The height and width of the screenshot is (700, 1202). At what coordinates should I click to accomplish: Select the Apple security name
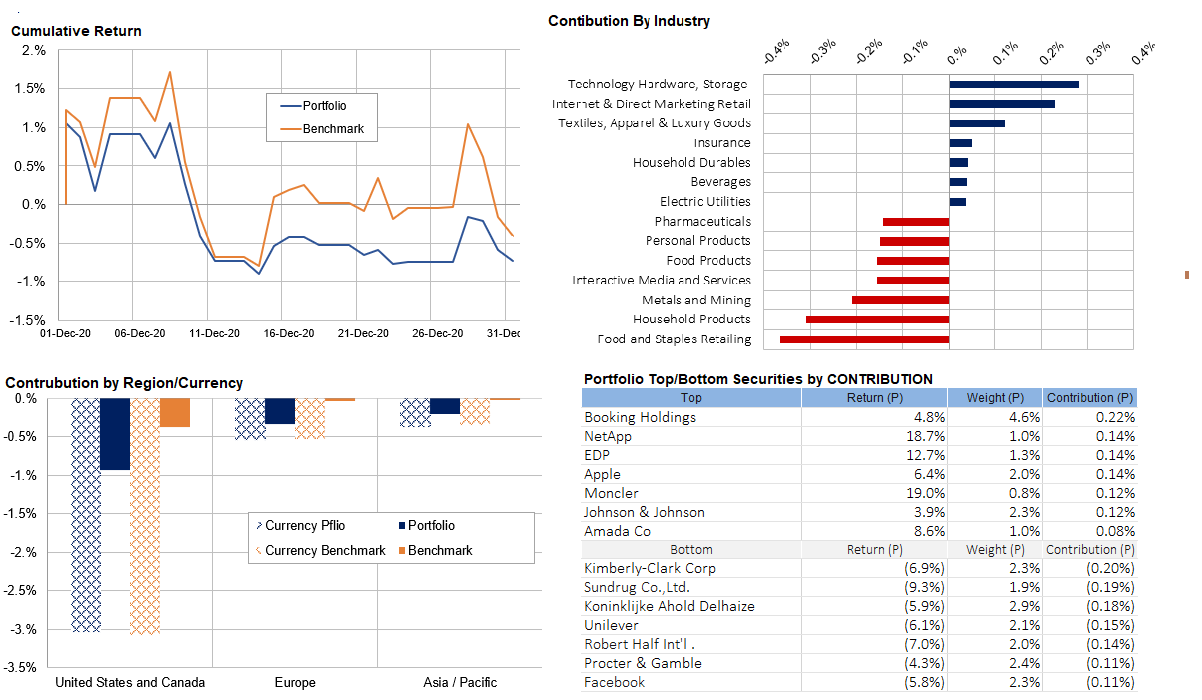tap(602, 474)
